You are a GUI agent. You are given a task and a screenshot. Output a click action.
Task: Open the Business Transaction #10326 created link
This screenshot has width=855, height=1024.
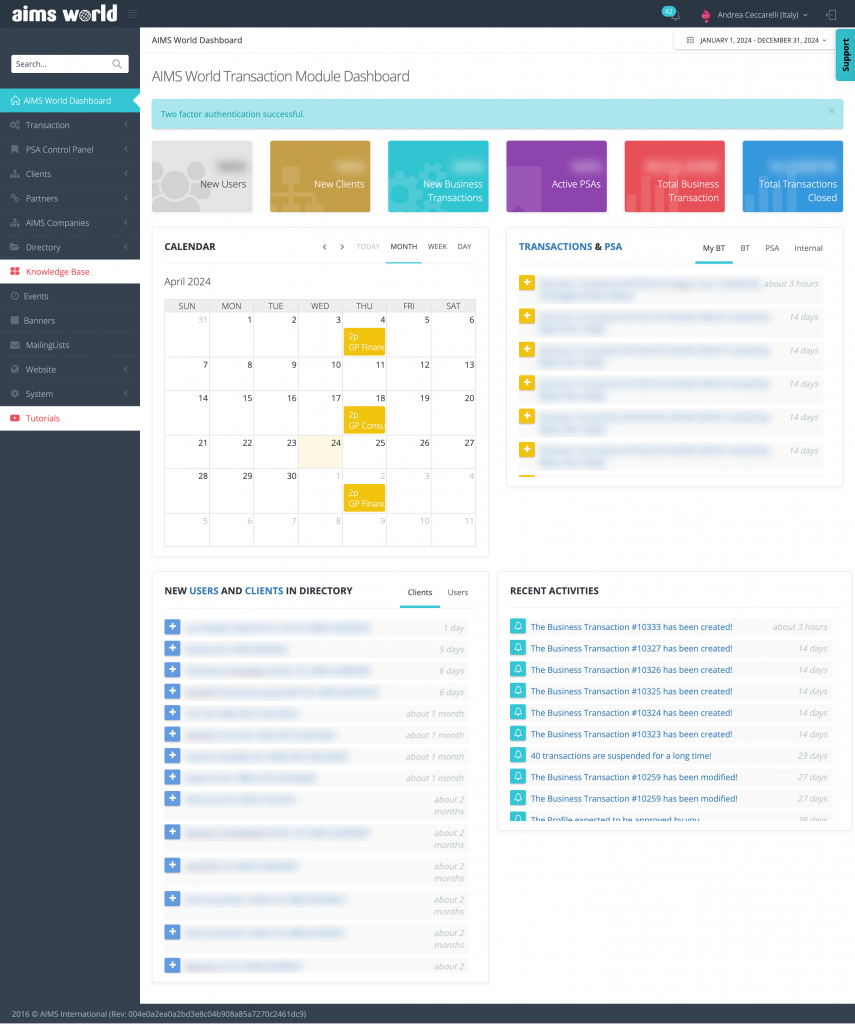pyautogui.click(x=631, y=670)
